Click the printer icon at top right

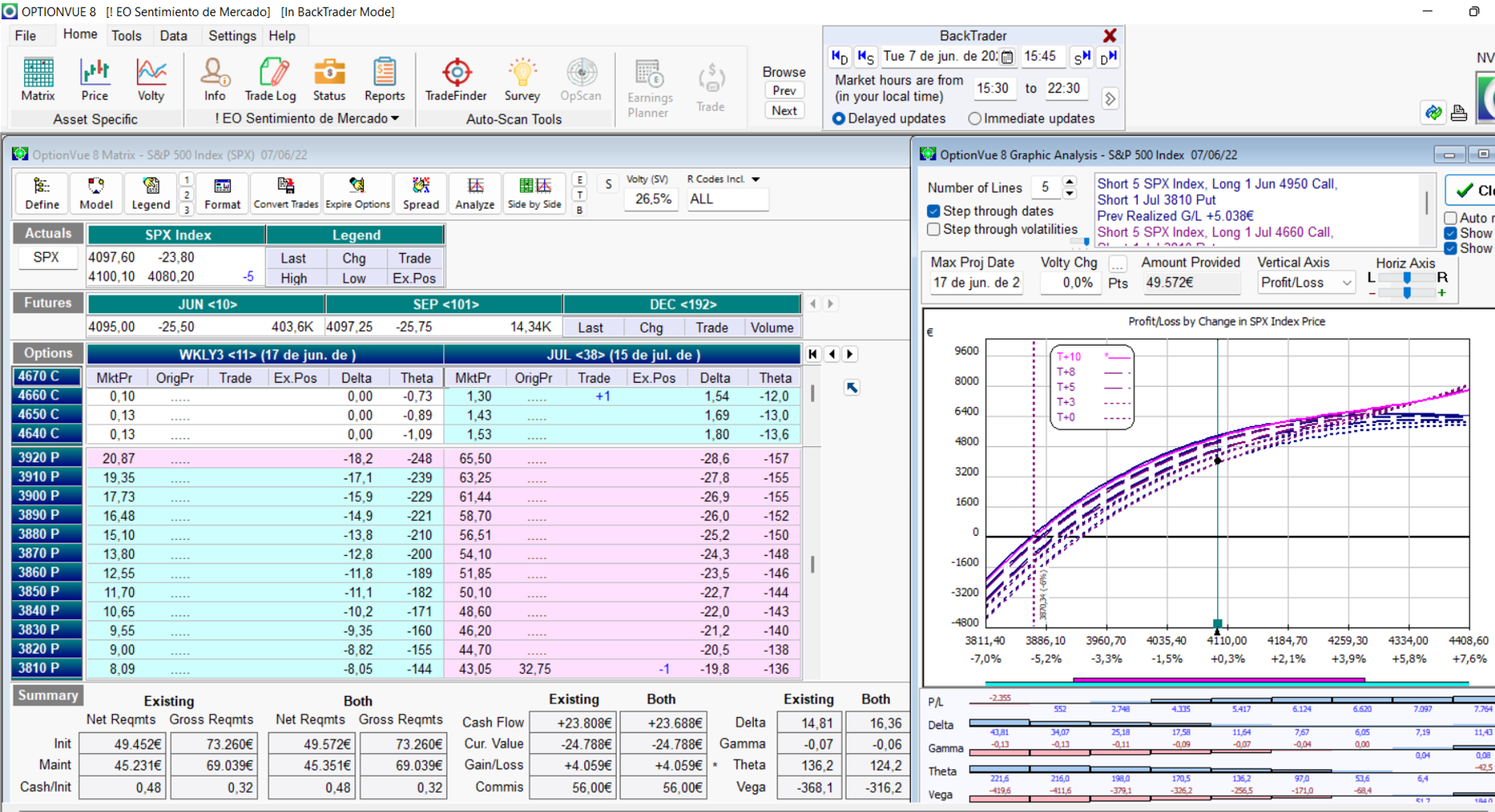(1459, 113)
